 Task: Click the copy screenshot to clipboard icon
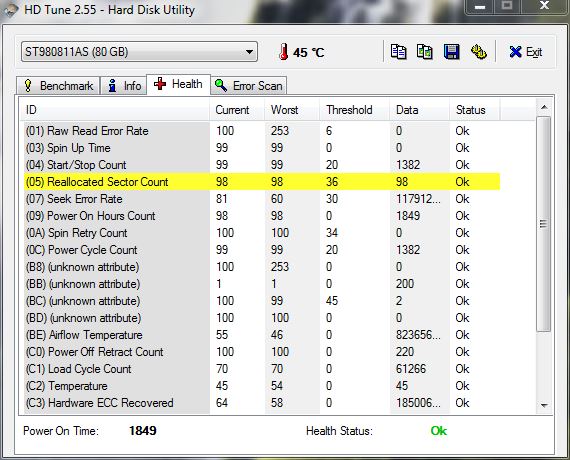click(x=425, y=52)
